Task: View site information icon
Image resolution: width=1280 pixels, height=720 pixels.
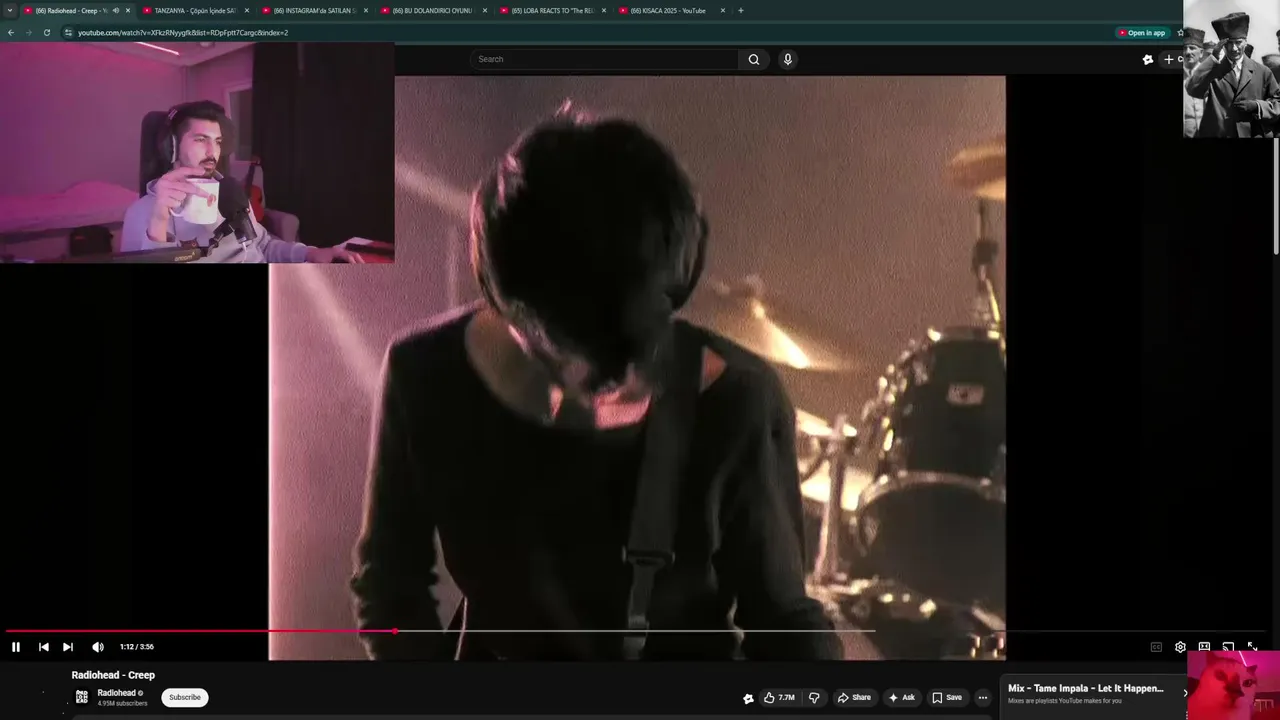Action: pos(68,33)
